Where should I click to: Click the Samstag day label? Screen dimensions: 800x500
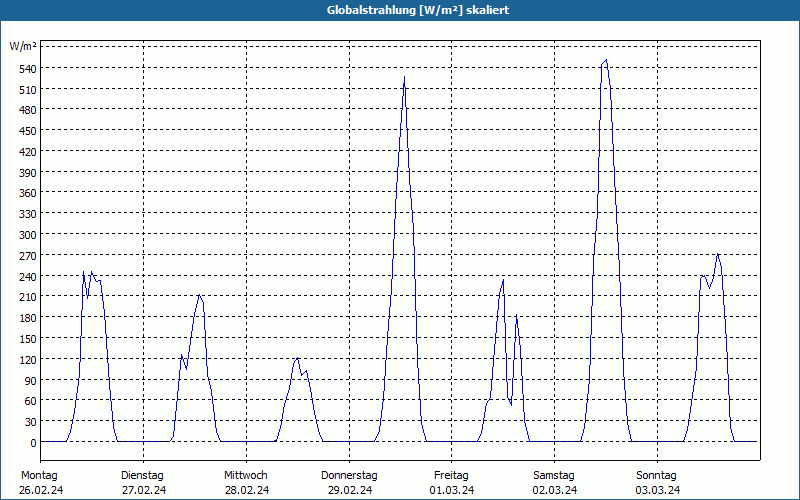(554, 475)
